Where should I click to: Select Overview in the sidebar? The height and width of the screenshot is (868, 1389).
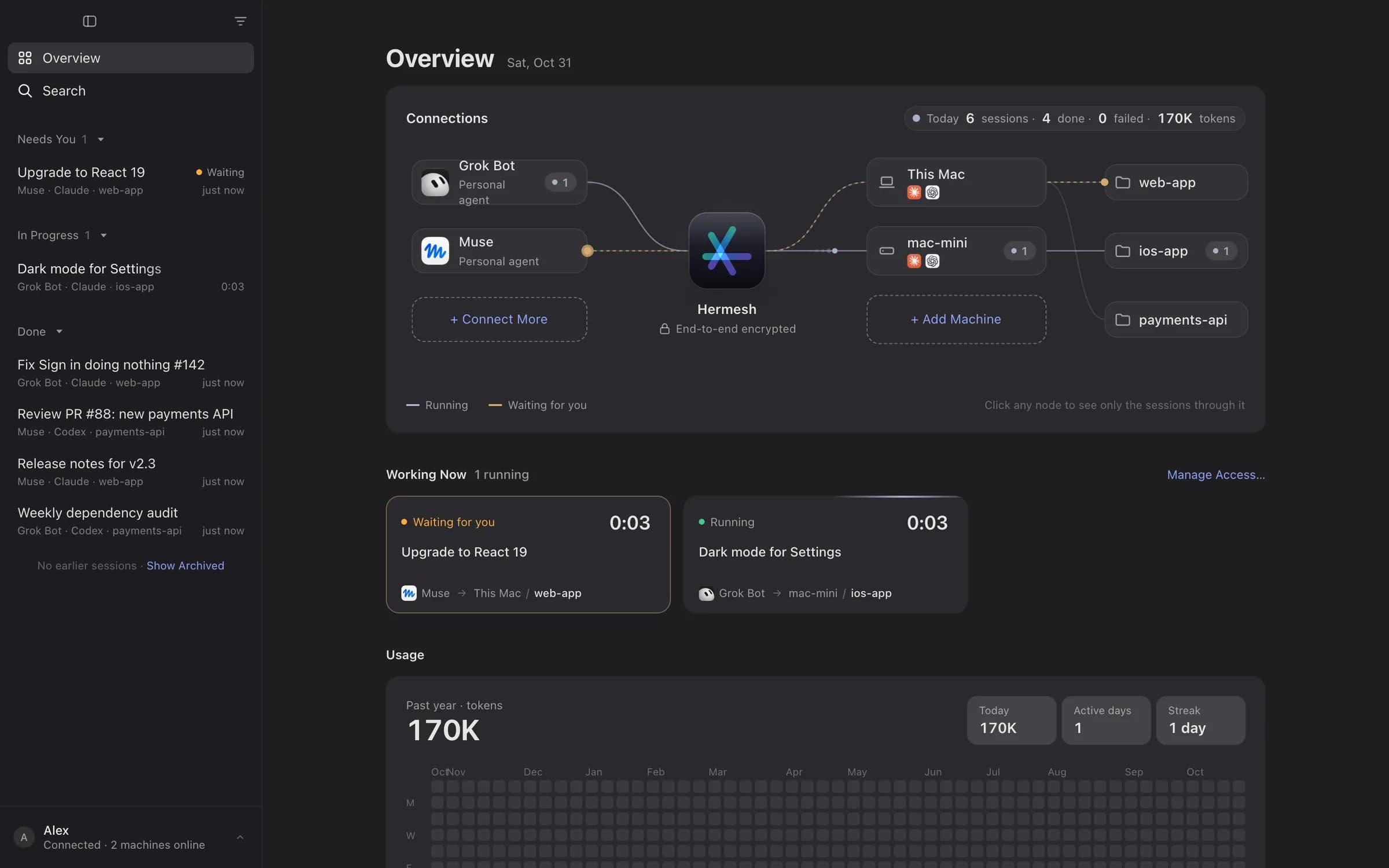[x=131, y=58]
